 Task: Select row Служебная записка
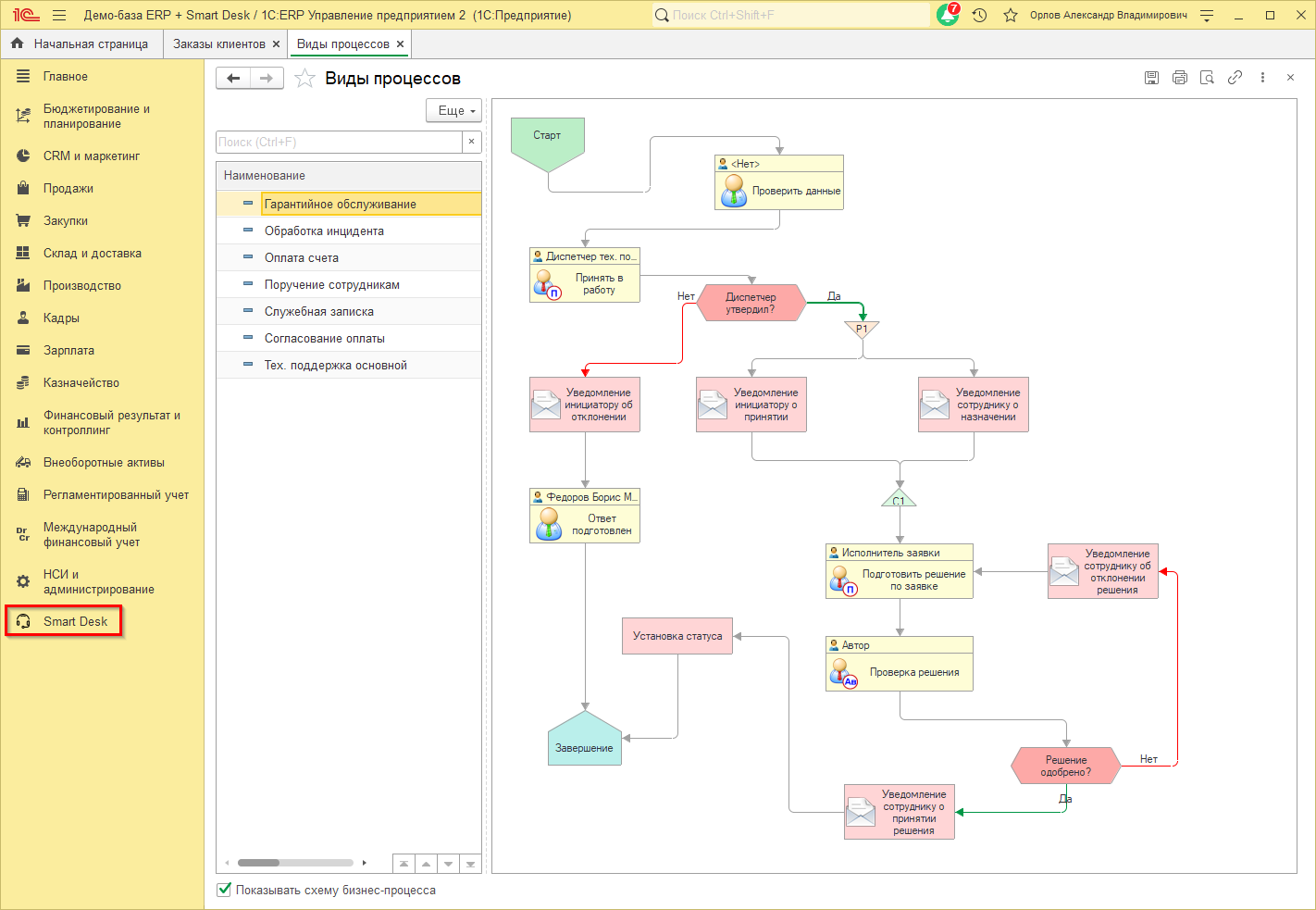pos(349,312)
